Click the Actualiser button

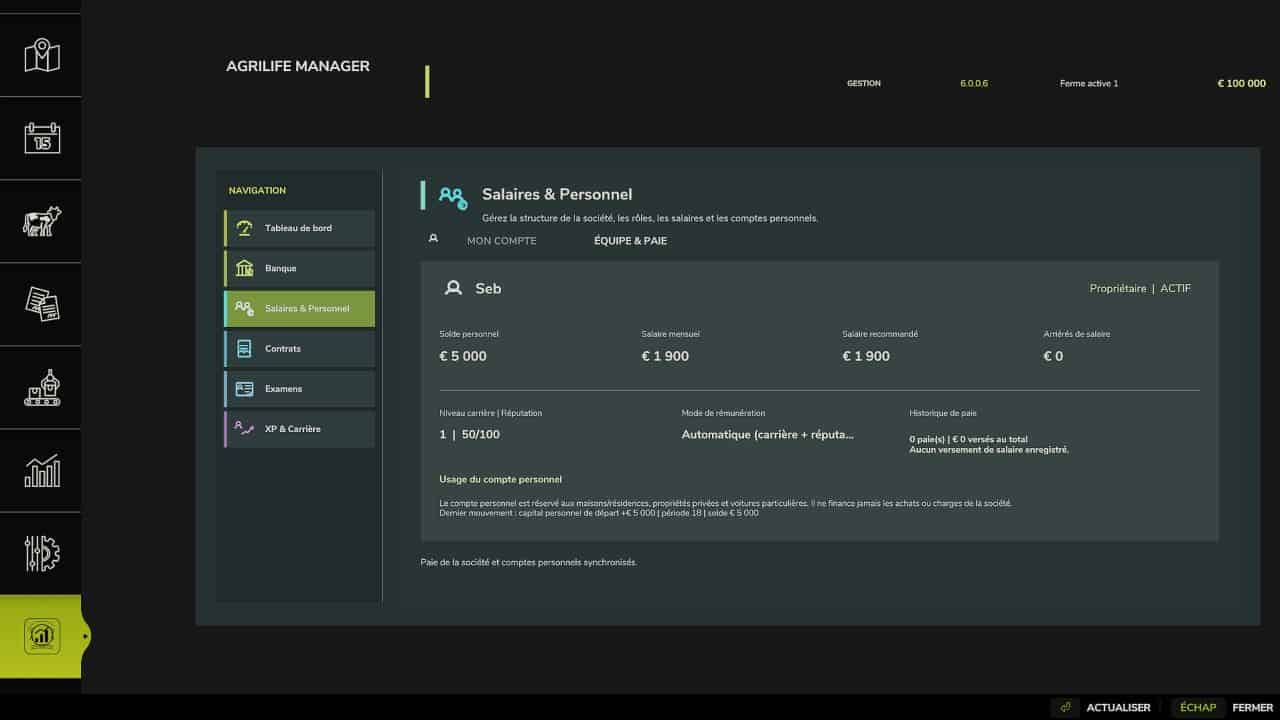pos(1118,708)
